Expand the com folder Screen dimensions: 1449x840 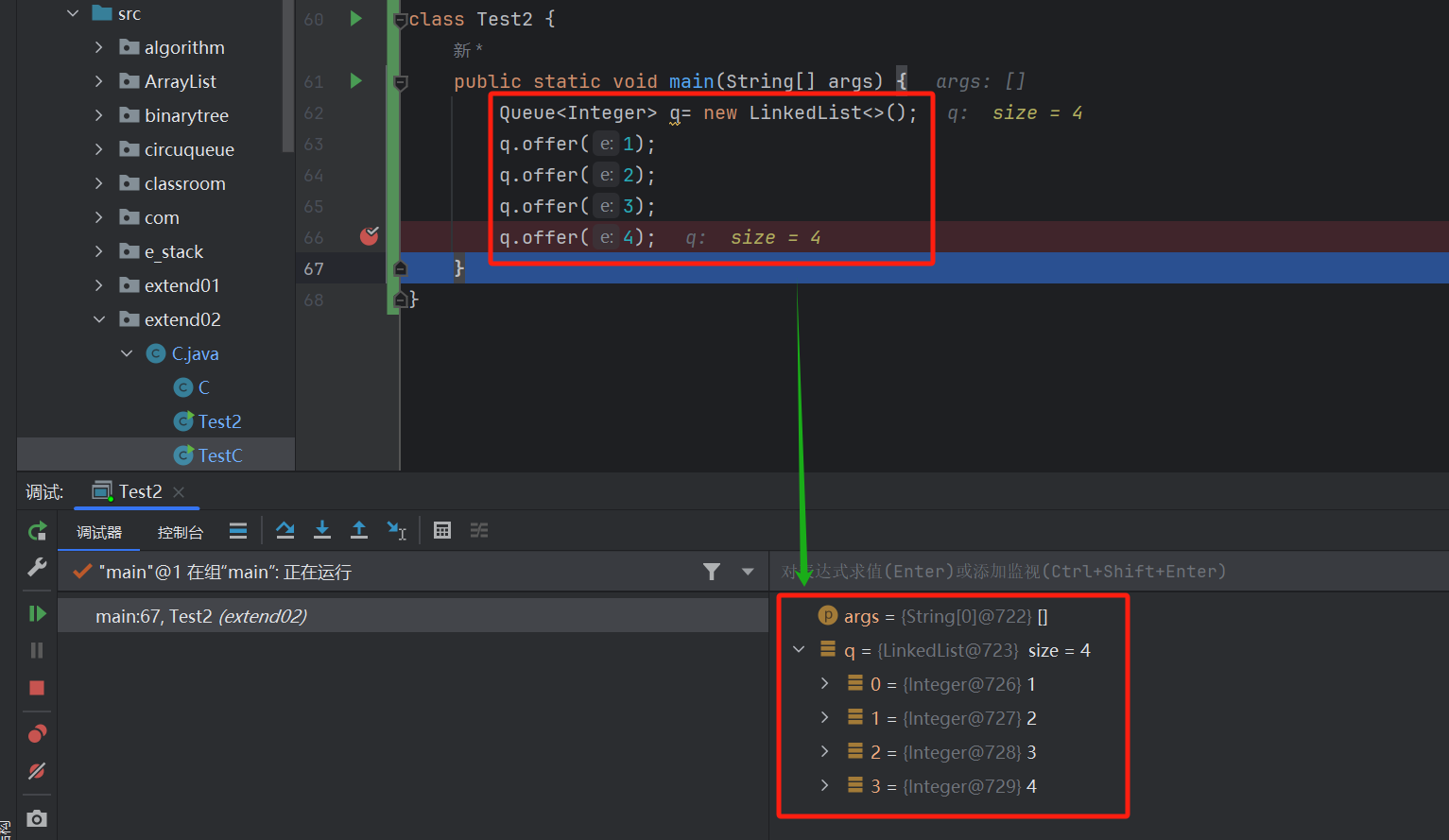99,217
